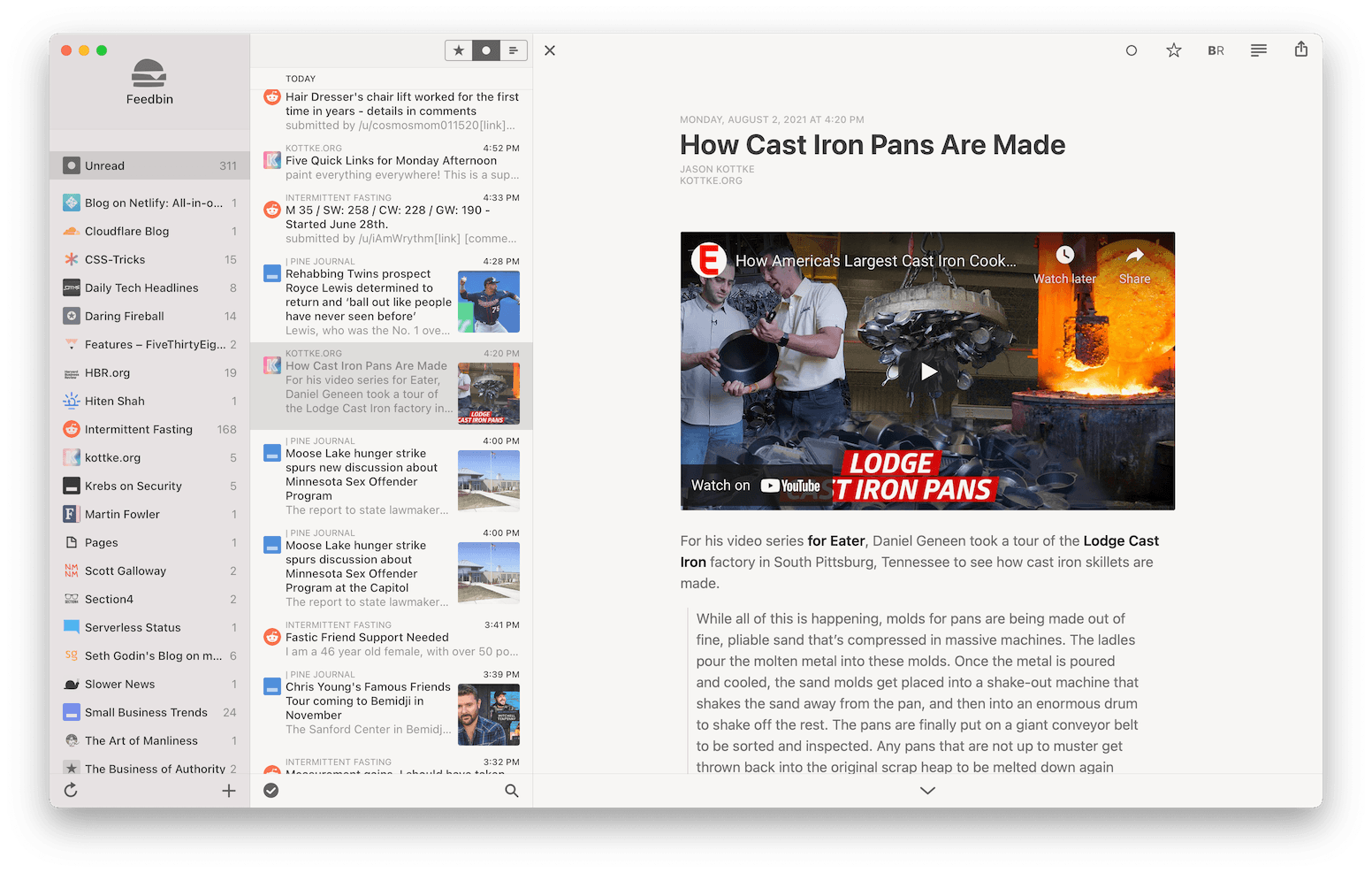
Task: Open Cloudflare Blog feed
Action: 149,231
